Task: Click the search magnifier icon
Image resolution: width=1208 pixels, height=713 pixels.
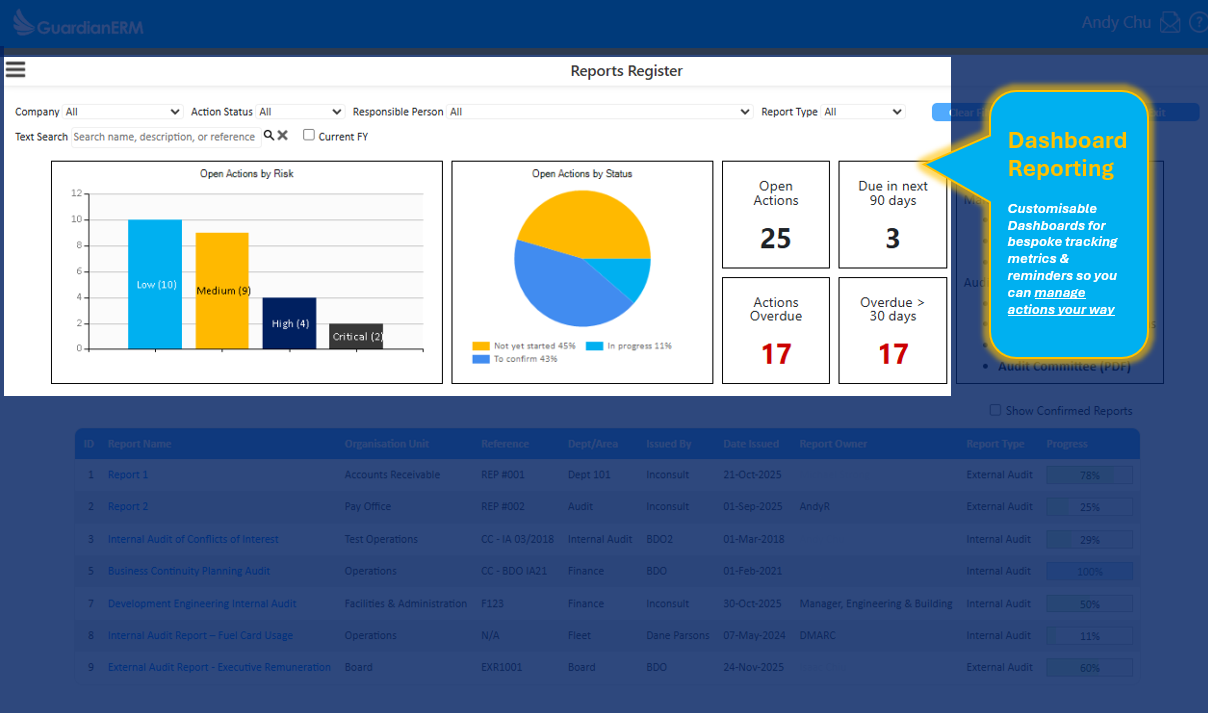Action: tap(268, 135)
